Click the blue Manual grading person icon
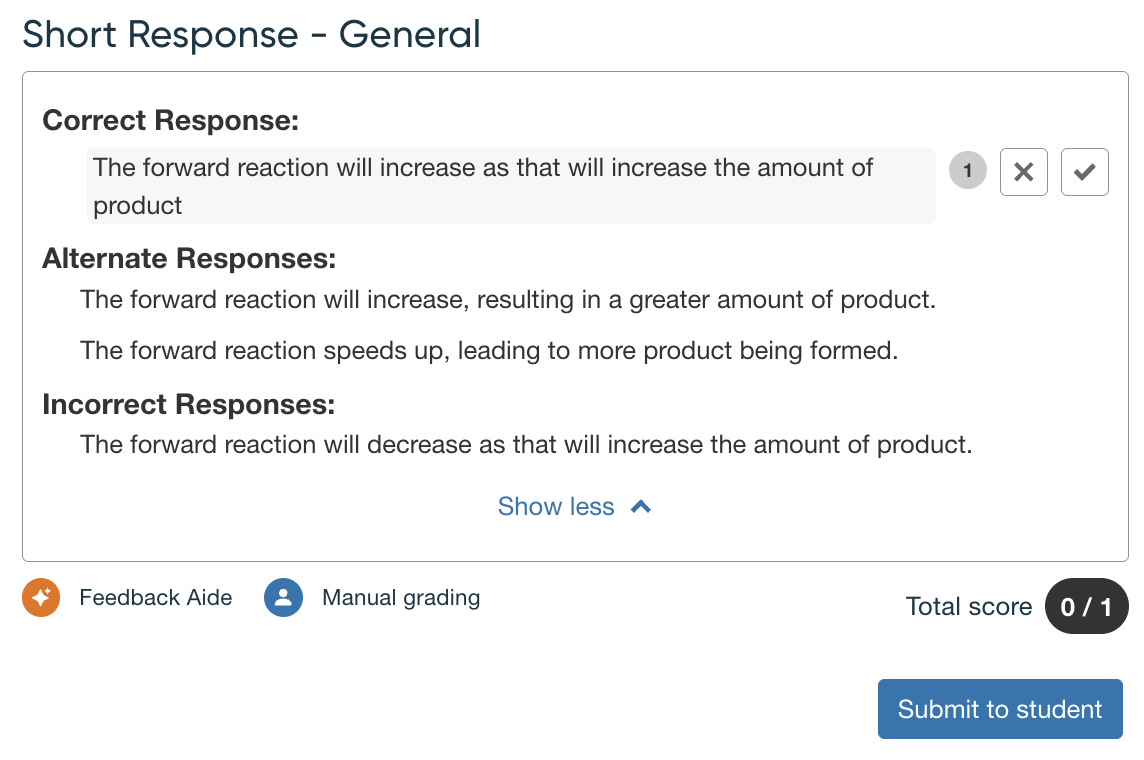The image size is (1144, 760). tap(283, 598)
